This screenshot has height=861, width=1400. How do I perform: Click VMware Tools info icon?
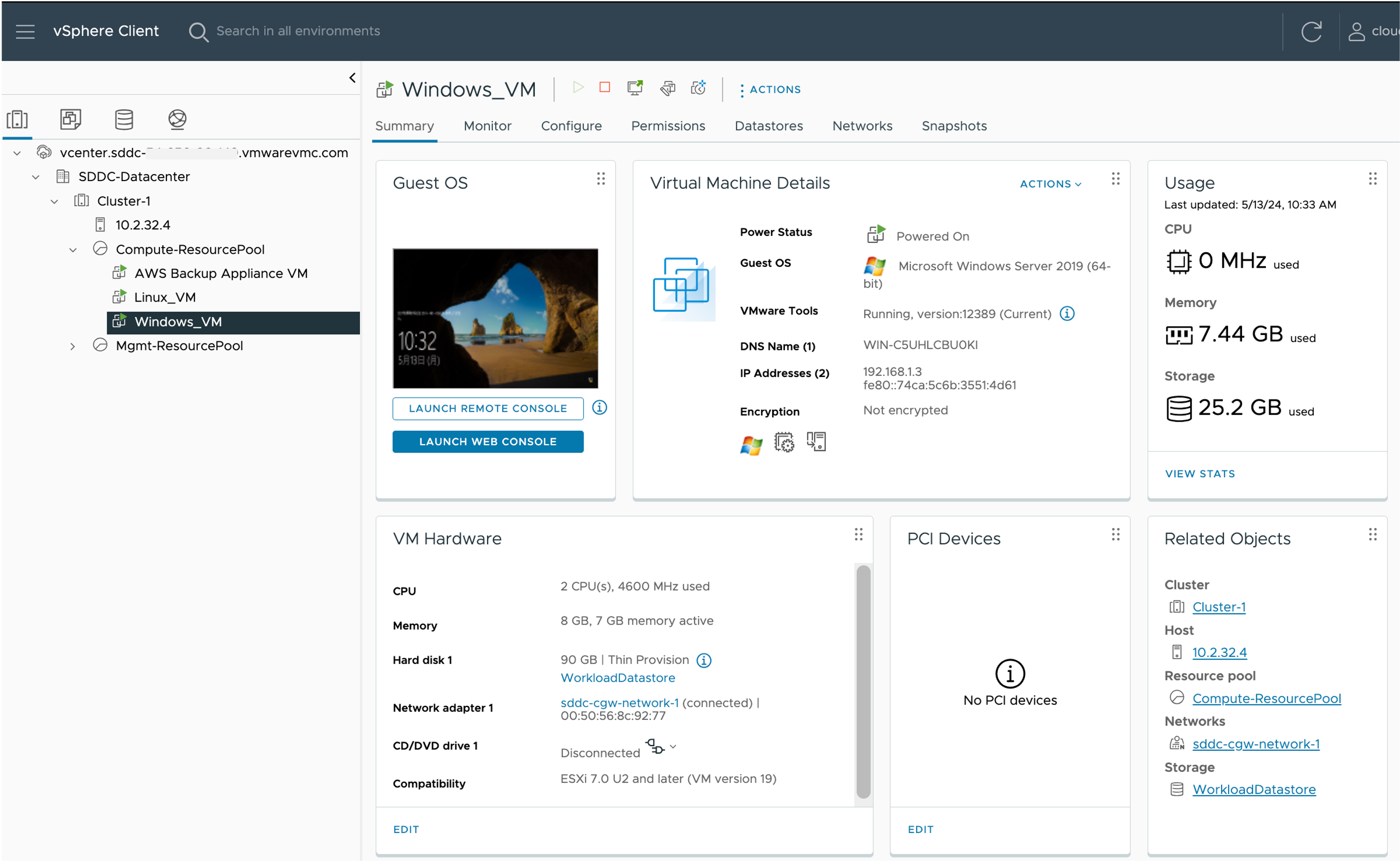(1067, 314)
